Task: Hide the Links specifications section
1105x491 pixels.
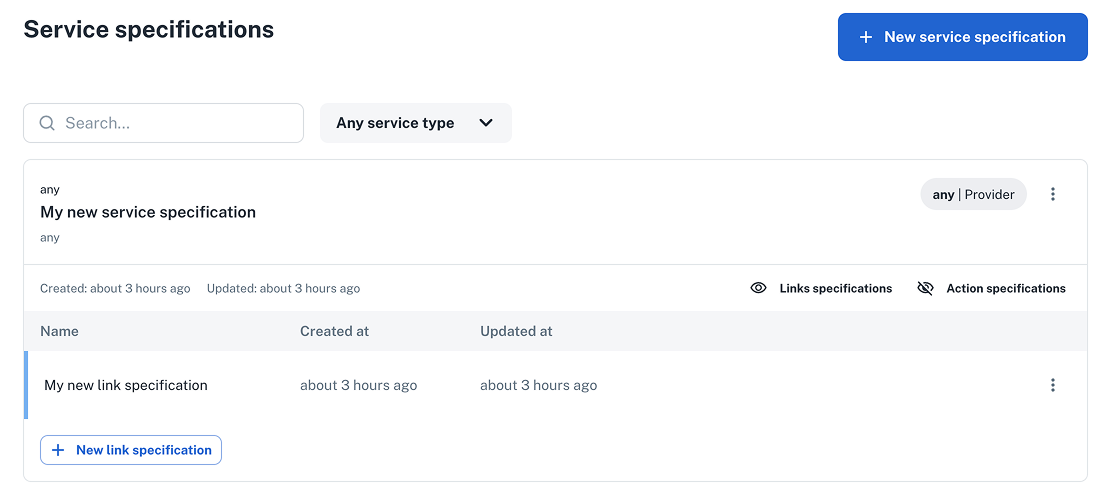Action: click(835, 288)
